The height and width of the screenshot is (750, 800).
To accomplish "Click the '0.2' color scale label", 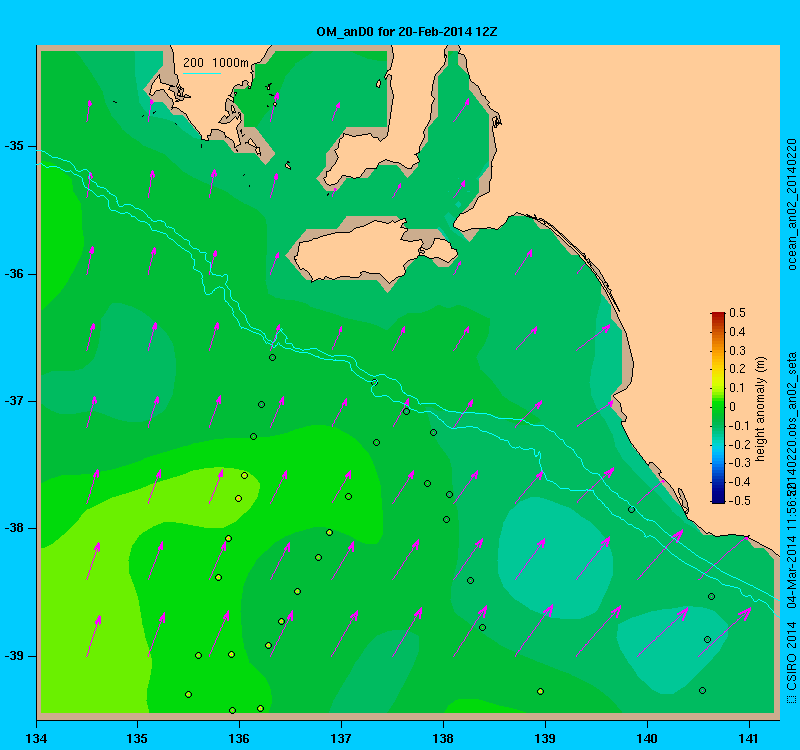I will 737,369.
